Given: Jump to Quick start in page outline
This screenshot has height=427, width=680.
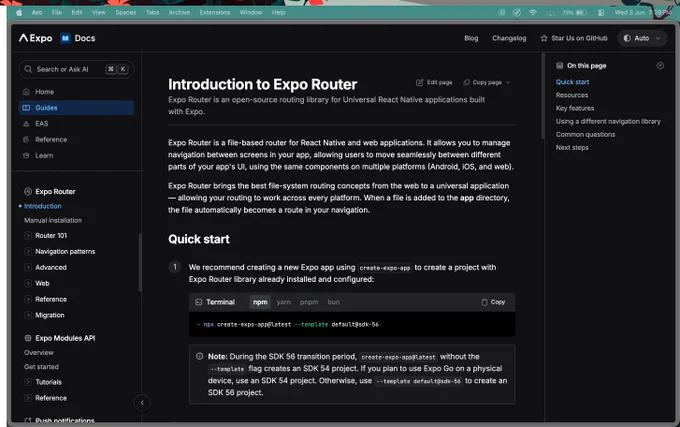Looking at the screenshot, I should [x=572, y=82].
